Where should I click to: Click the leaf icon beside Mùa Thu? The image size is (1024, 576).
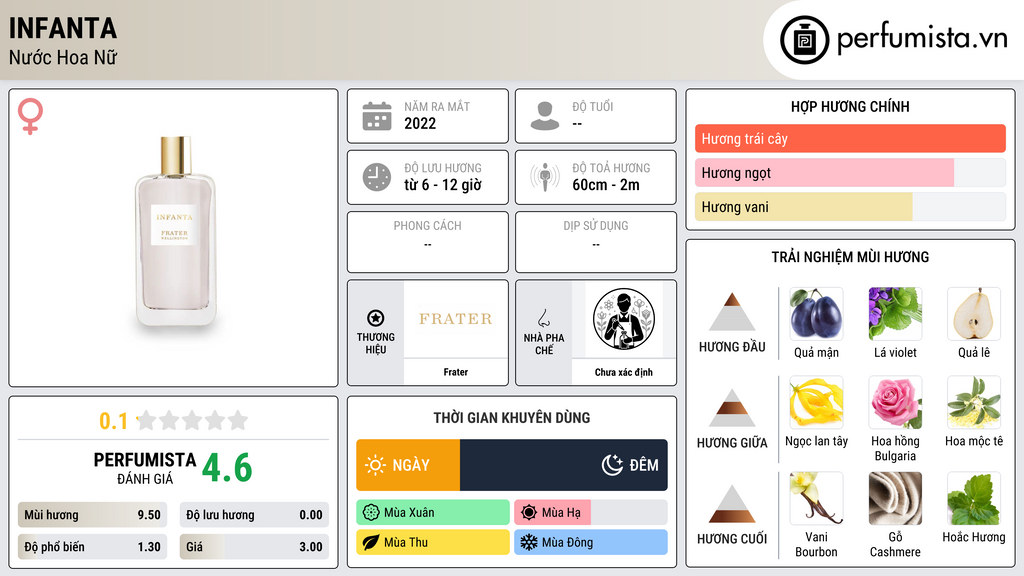(x=371, y=543)
